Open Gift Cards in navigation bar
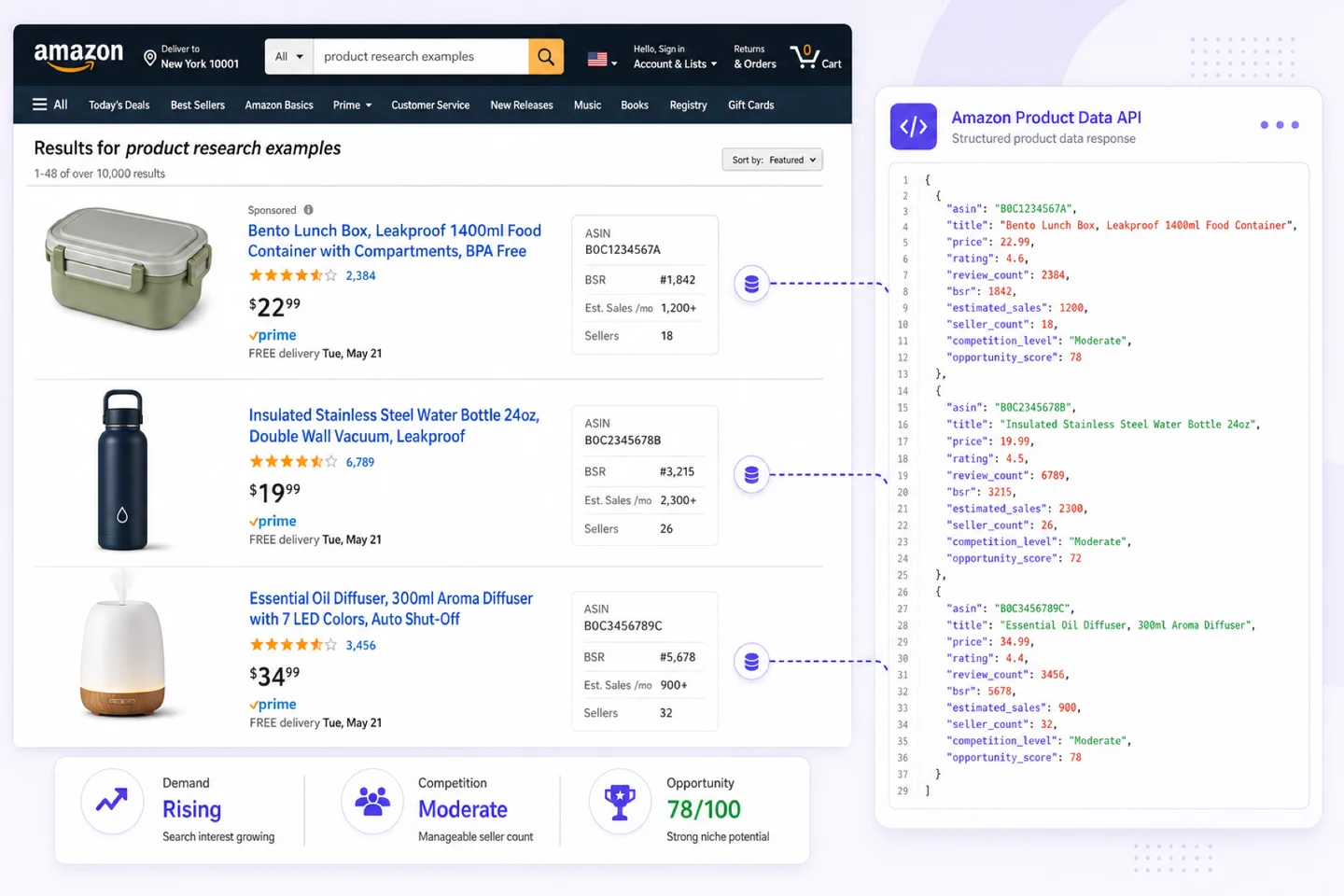The image size is (1344, 896). pos(751,105)
